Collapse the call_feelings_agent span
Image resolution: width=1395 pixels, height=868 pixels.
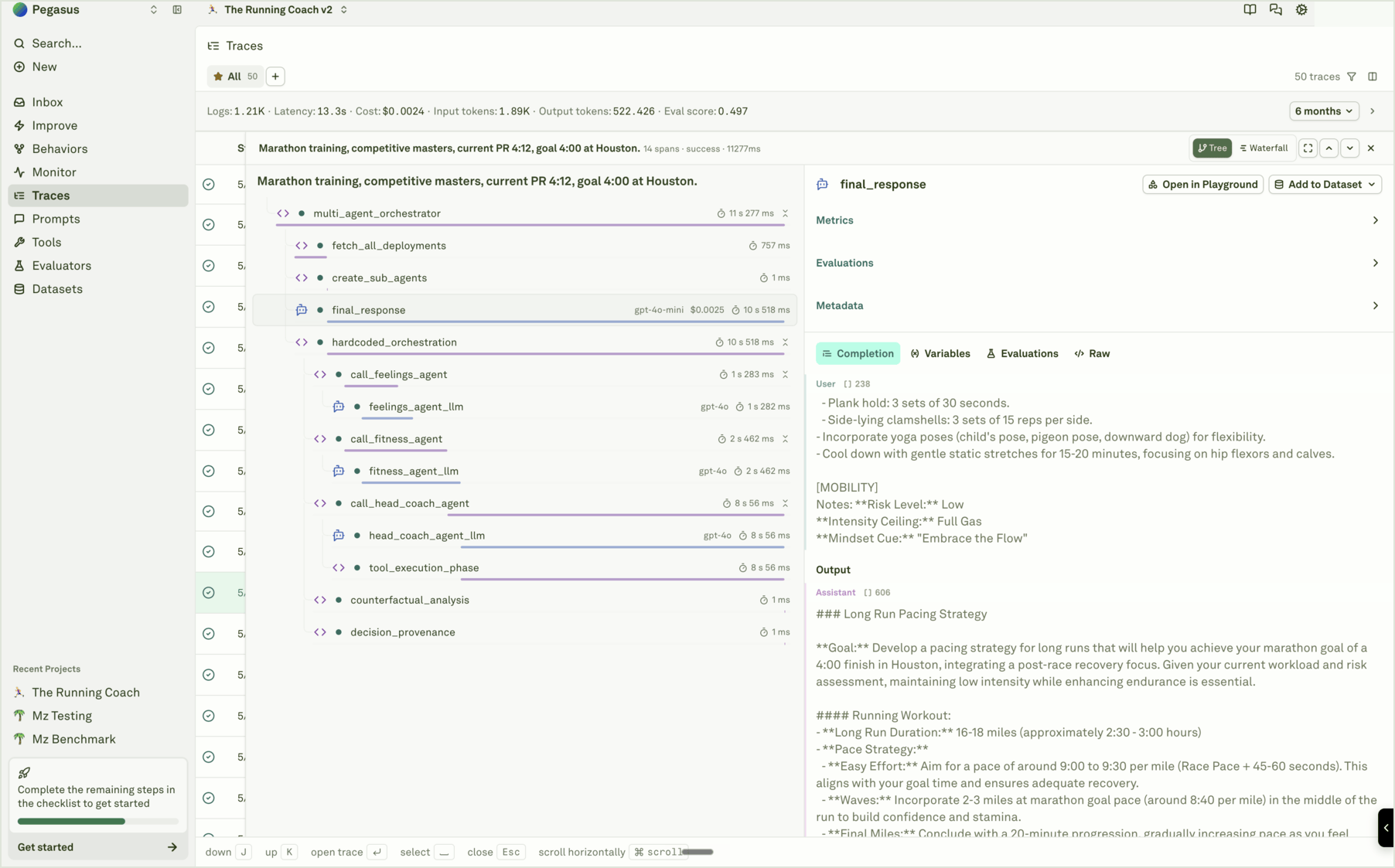click(x=785, y=374)
